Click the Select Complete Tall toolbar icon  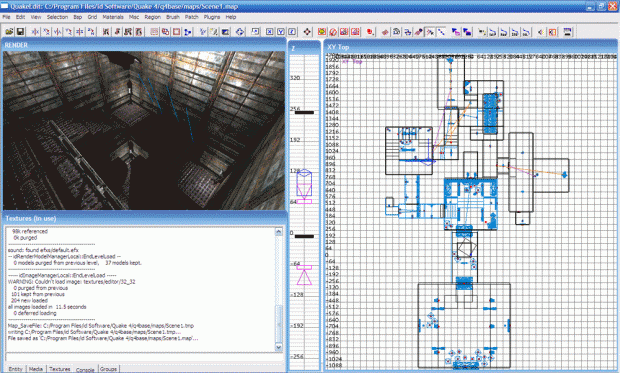[106, 32]
